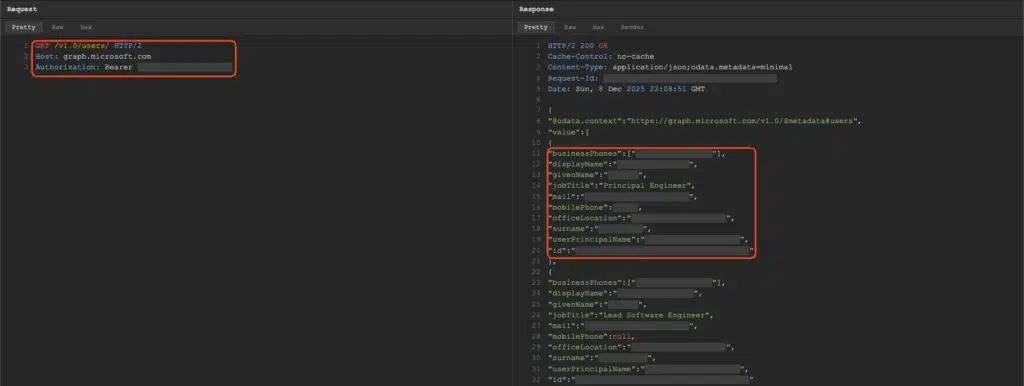The height and width of the screenshot is (386, 1024).
Task: Click "businessPhones" on response line 11
Action: pyautogui.click(x=584, y=153)
